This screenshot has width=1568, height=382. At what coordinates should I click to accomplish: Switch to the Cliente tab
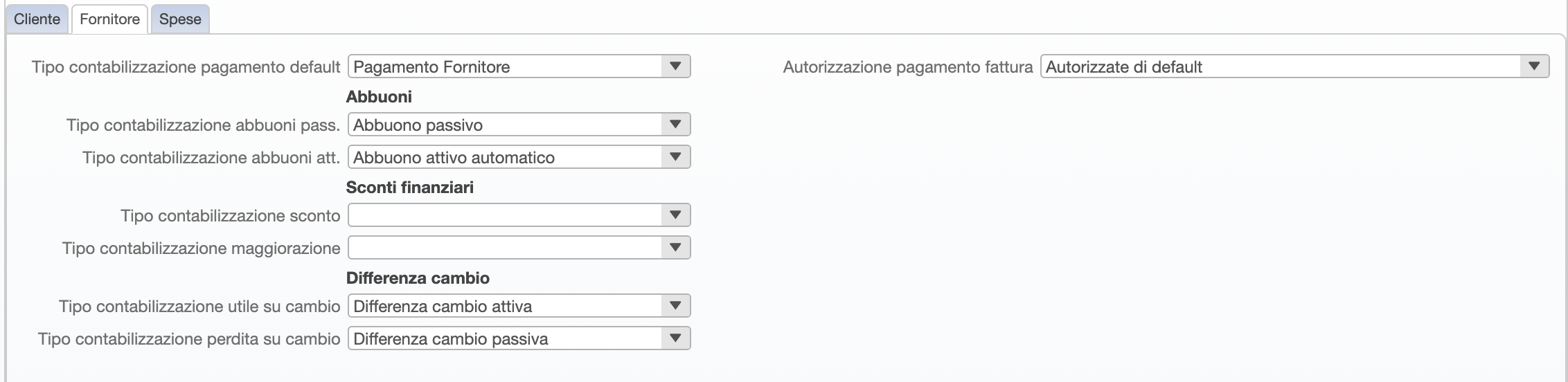pyautogui.click(x=37, y=19)
